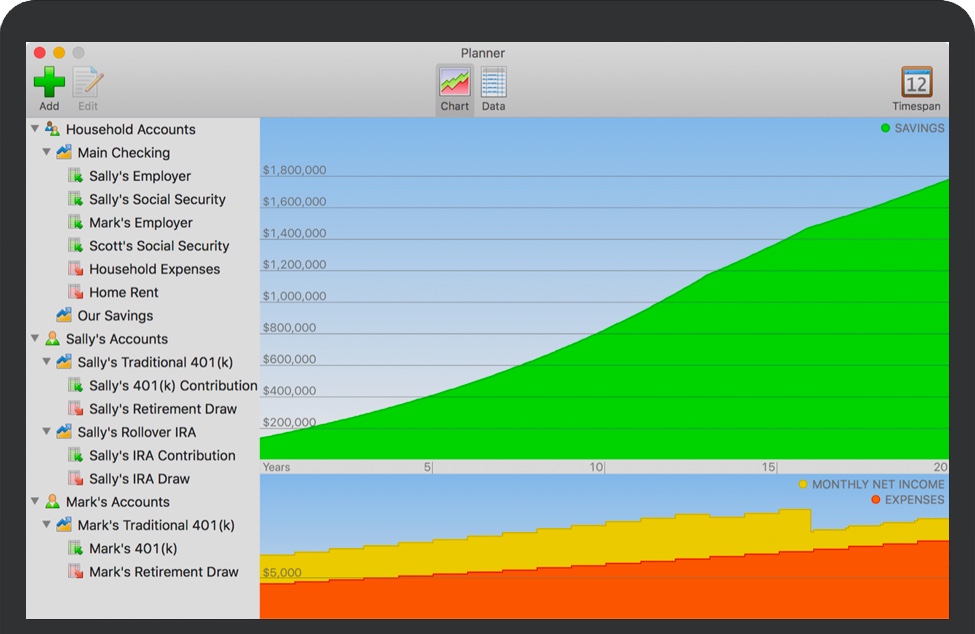Click the expense icon beside Household Expenses
This screenshot has height=634, width=975.
76,269
